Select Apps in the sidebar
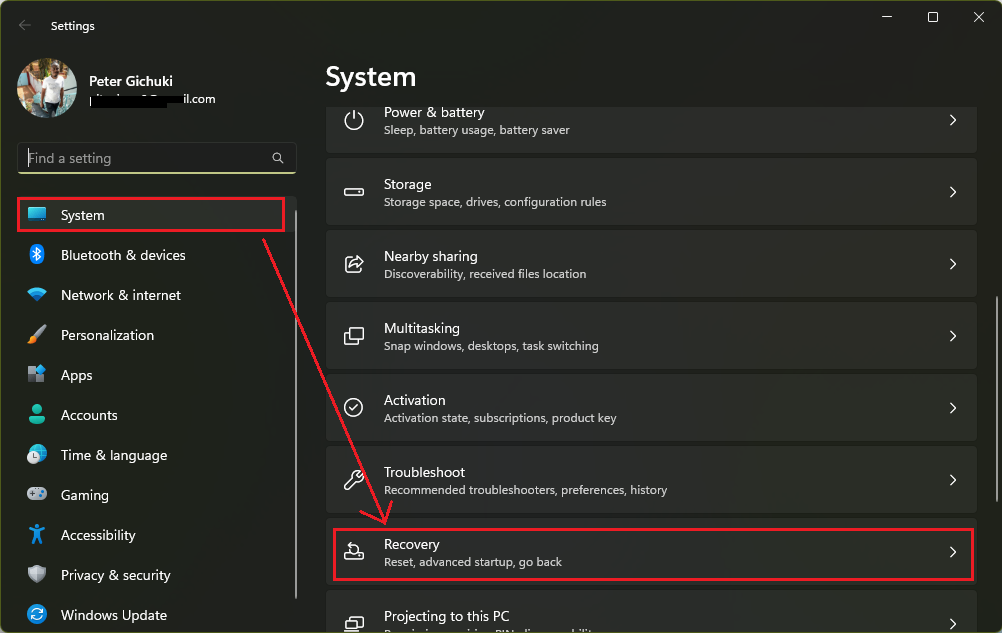Viewport: 1002px width, 633px height. (x=76, y=375)
